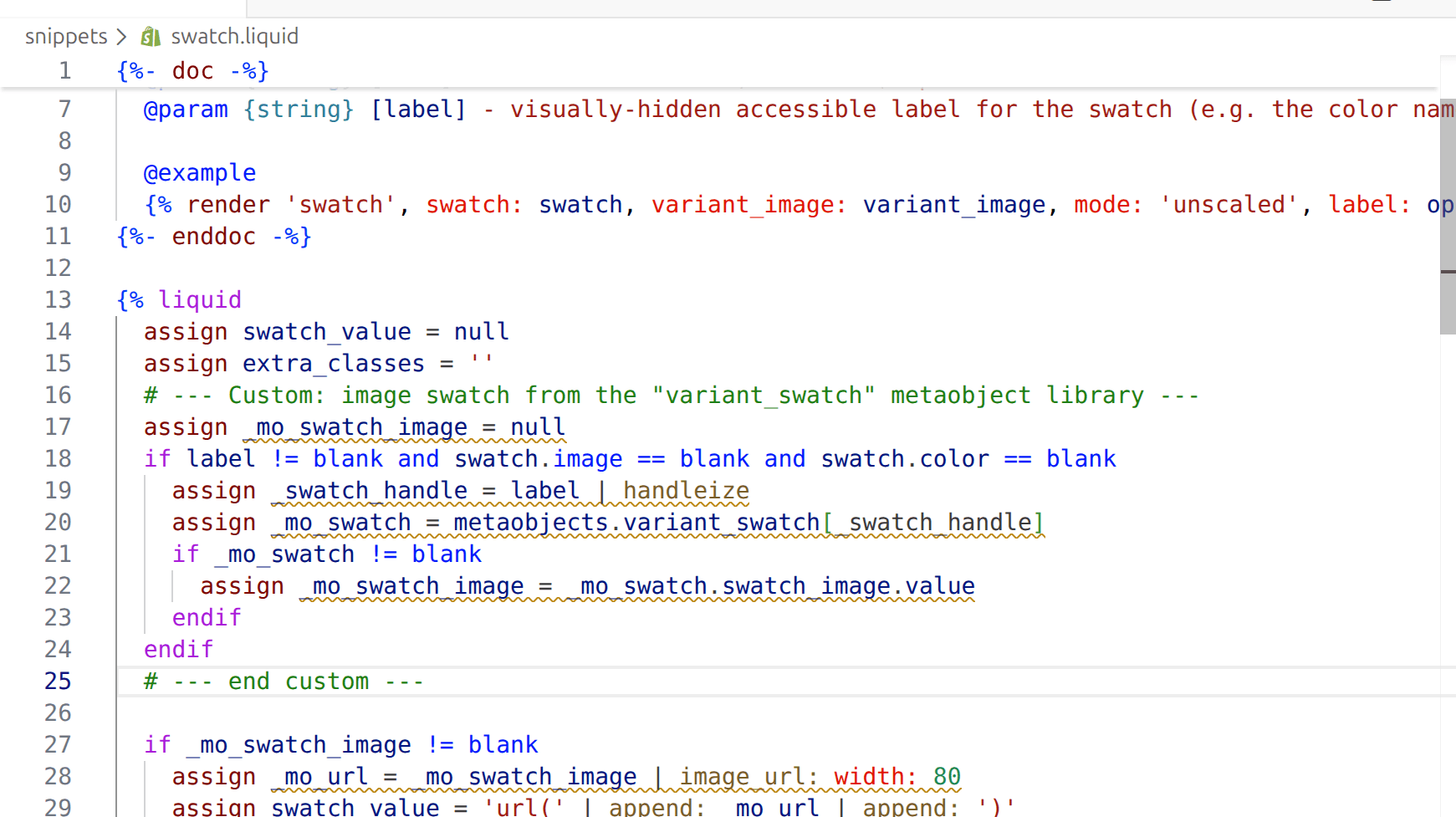Click the Shopify icon beside swatch.liquid
1456x817 pixels.
coord(151,37)
